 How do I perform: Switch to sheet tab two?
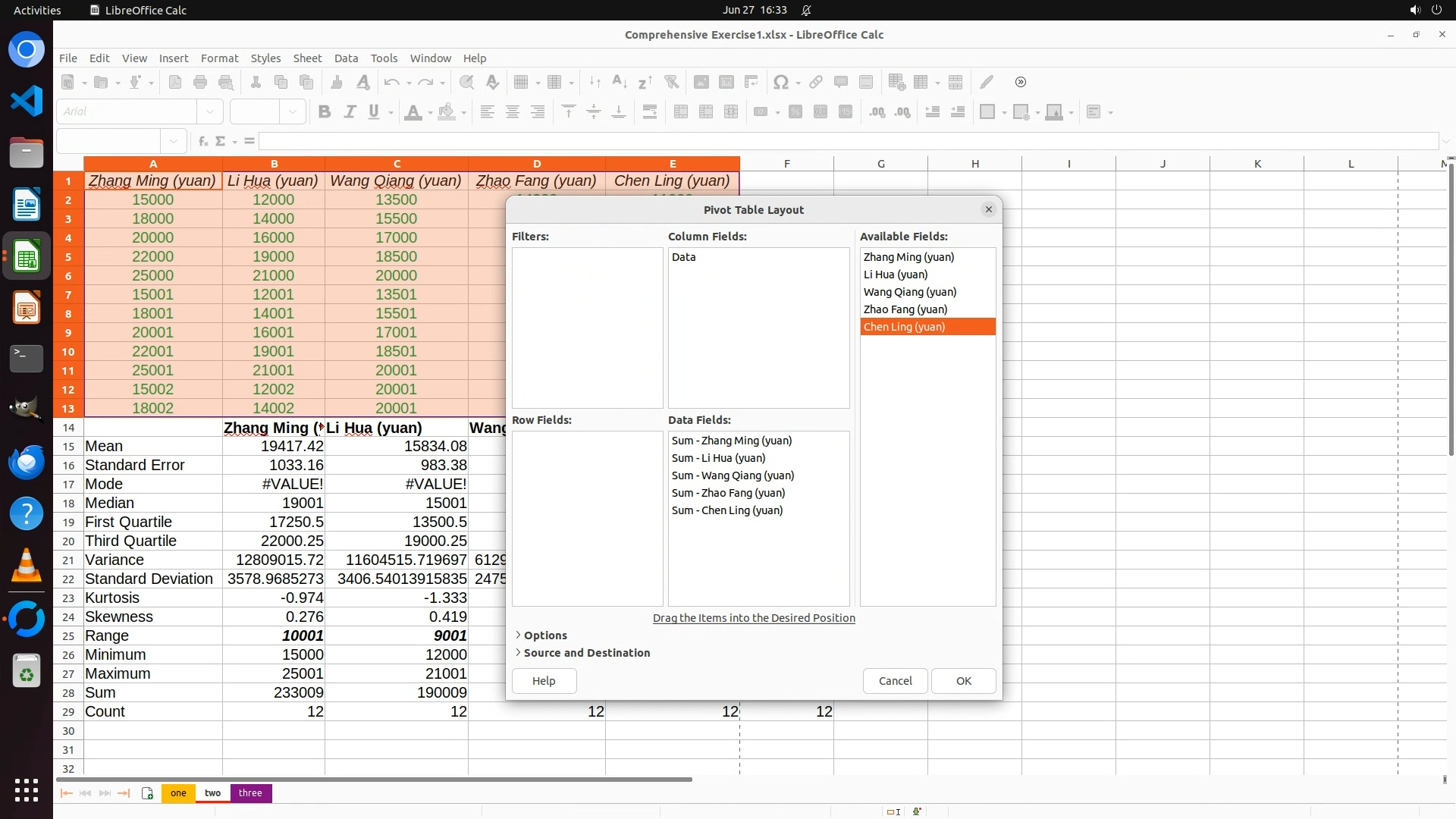click(212, 793)
